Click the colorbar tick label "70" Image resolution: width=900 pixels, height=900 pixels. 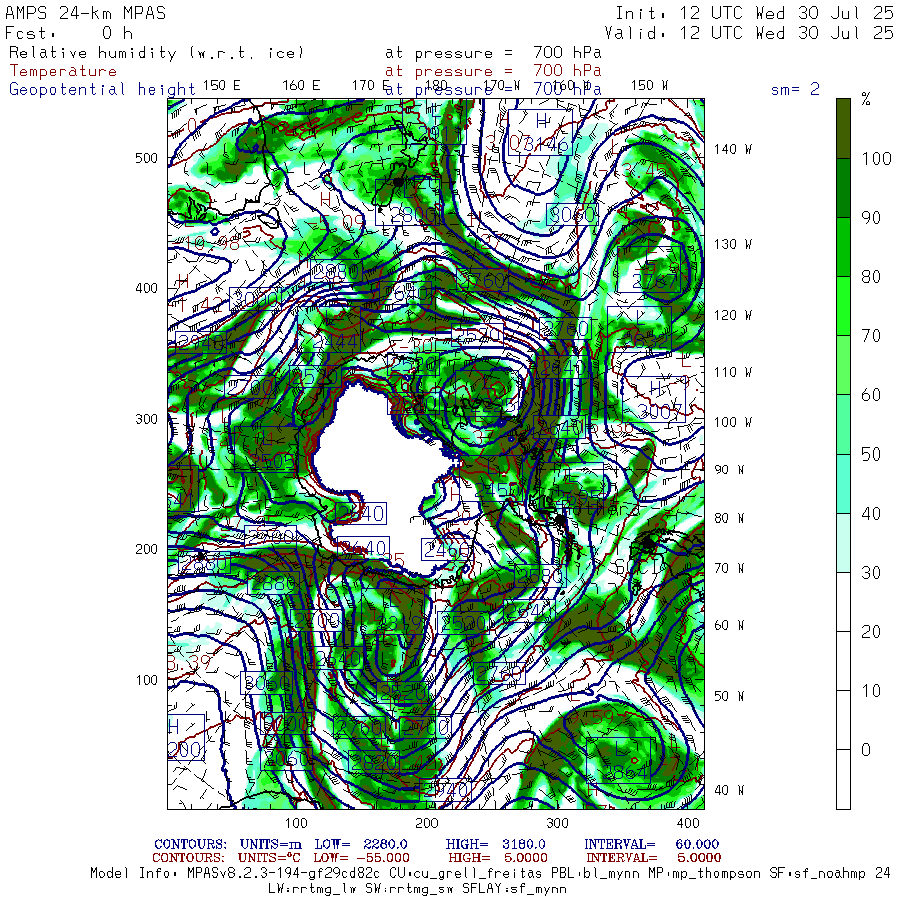click(871, 336)
